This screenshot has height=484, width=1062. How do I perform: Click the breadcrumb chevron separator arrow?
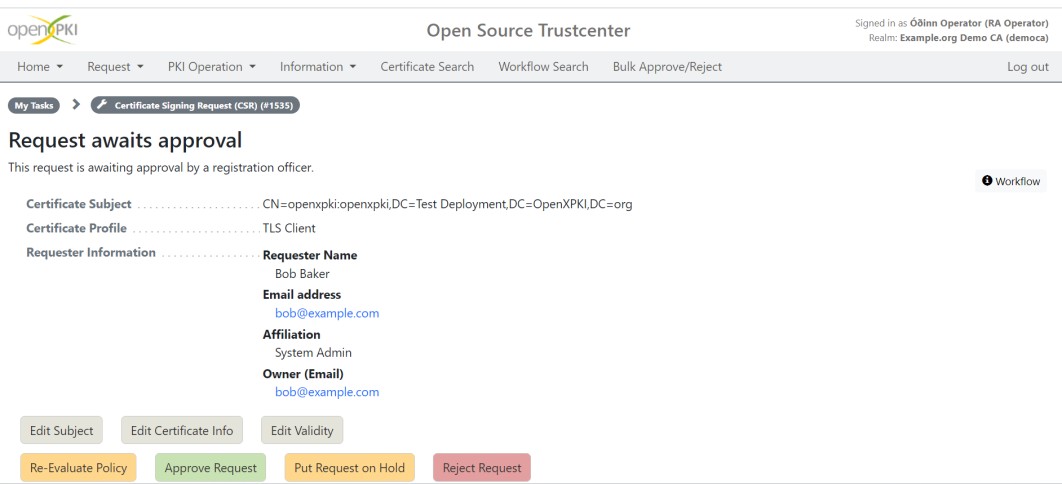[x=76, y=104]
